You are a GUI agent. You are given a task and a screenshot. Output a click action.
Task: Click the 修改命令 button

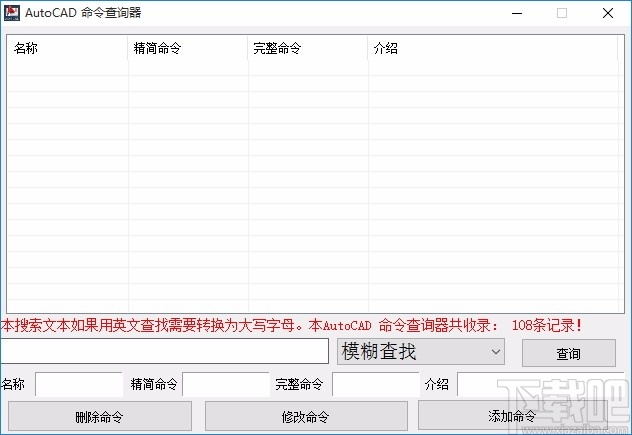(x=306, y=416)
